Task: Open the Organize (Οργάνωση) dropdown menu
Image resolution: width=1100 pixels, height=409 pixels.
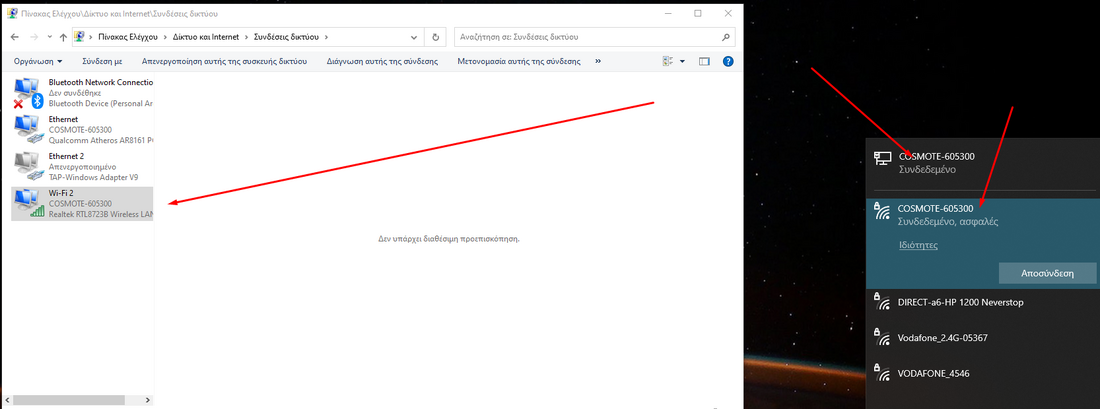Action: coord(38,61)
